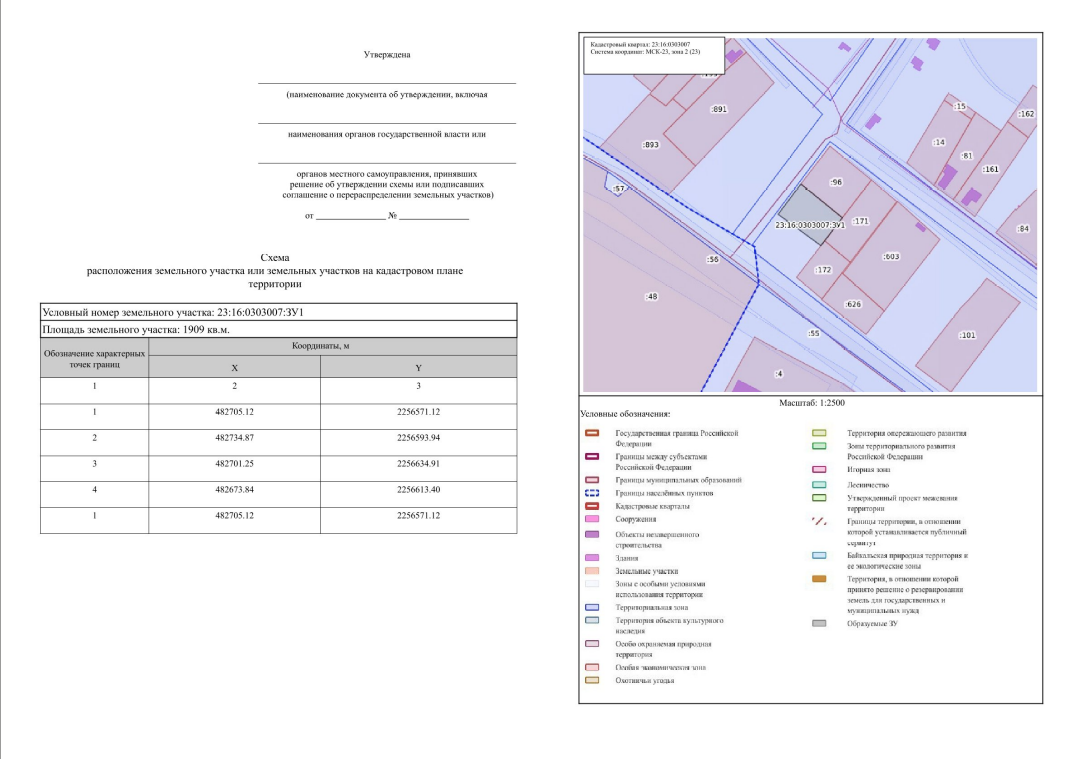Viewport: 1074px width, 759px height.
Task: Click the Y value 2256593.94
Action: [x=419, y=438]
